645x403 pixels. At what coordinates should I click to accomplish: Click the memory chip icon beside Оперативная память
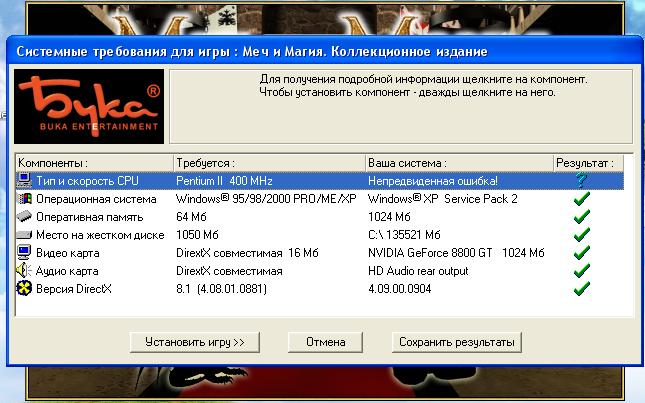tap(24, 216)
